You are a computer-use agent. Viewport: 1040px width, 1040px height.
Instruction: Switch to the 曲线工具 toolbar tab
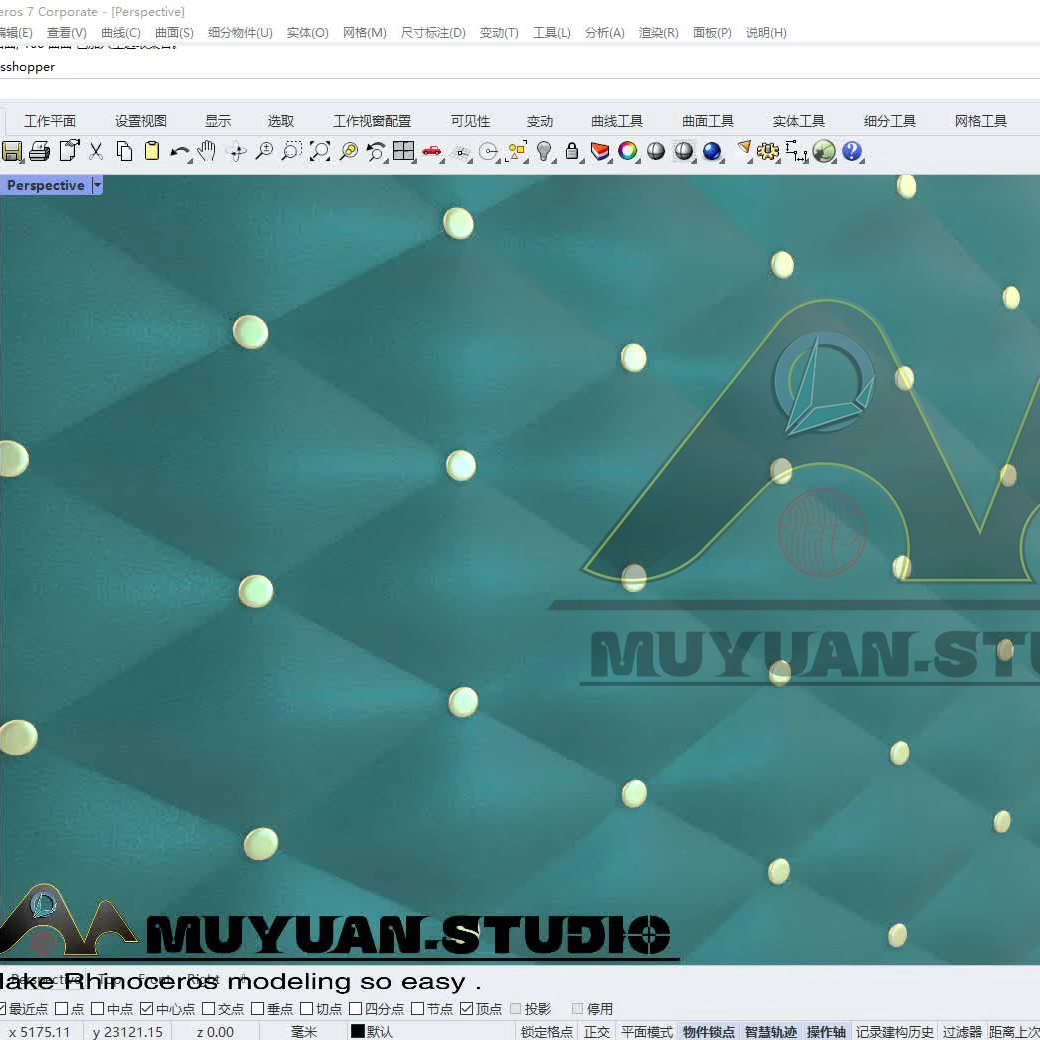[617, 121]
